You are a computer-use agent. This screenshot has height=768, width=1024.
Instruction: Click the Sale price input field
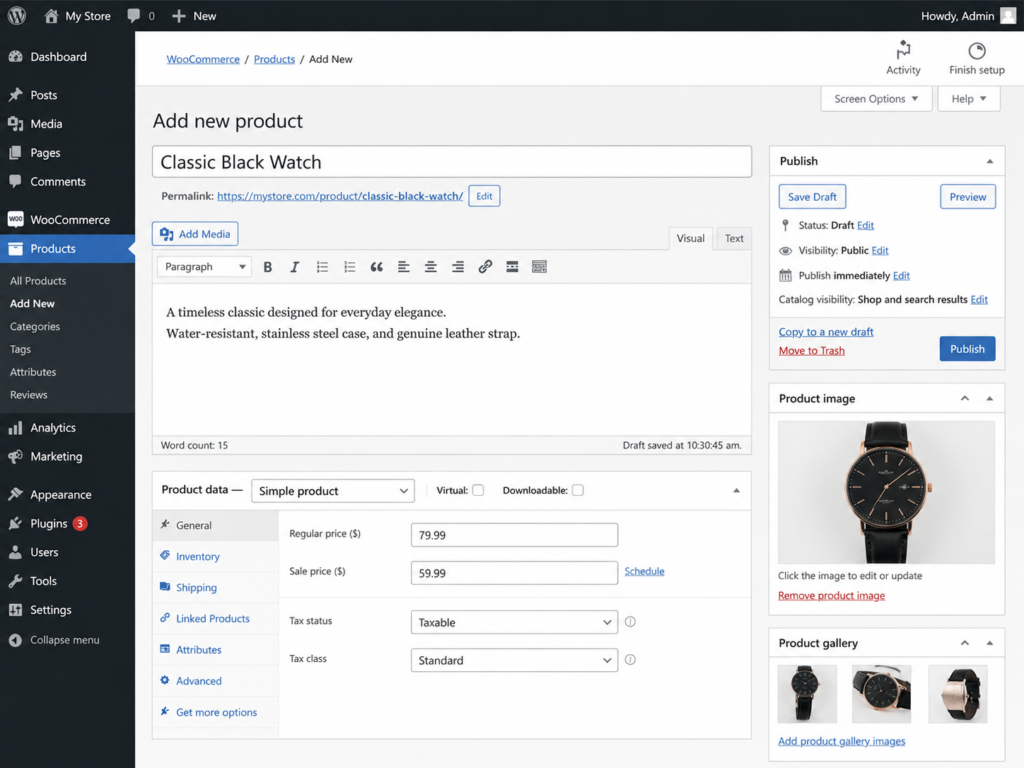[x=514, y=573]
